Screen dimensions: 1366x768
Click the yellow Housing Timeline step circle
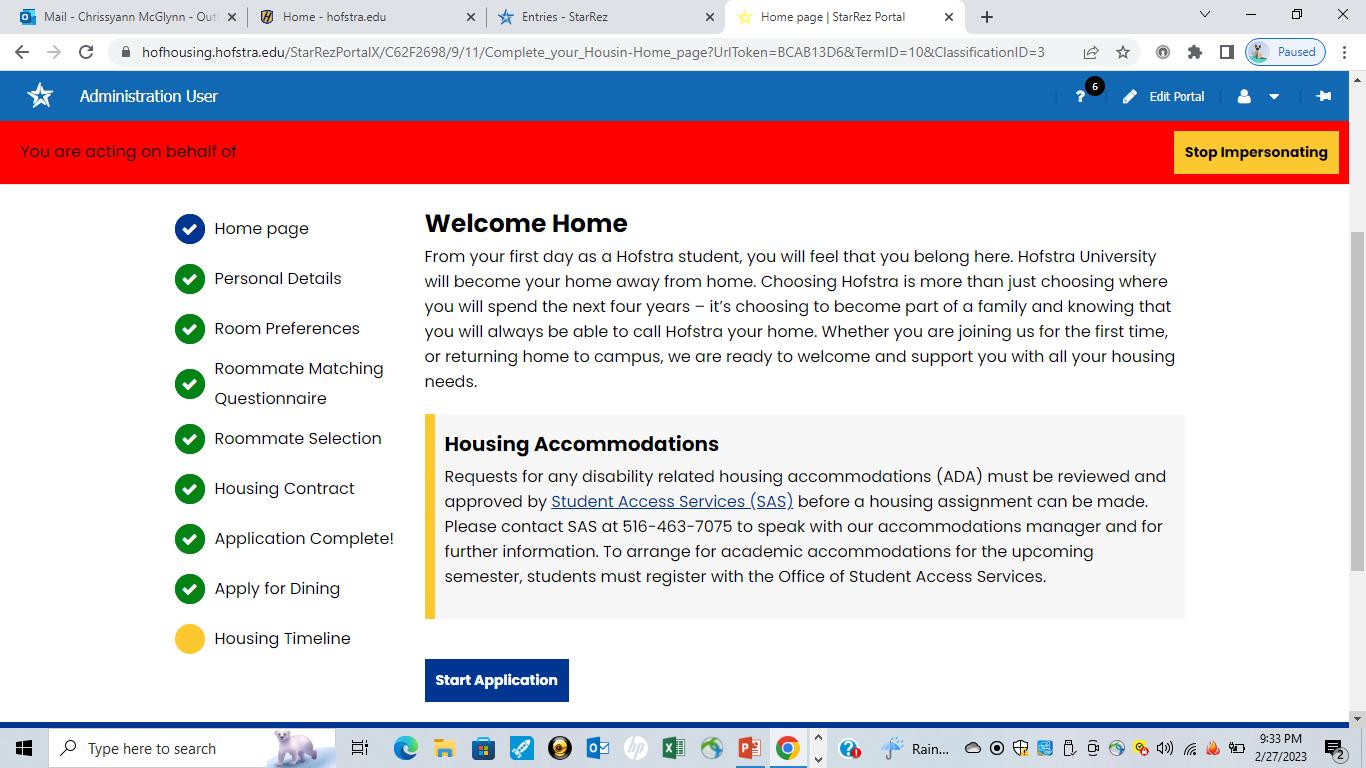[190, 639]
